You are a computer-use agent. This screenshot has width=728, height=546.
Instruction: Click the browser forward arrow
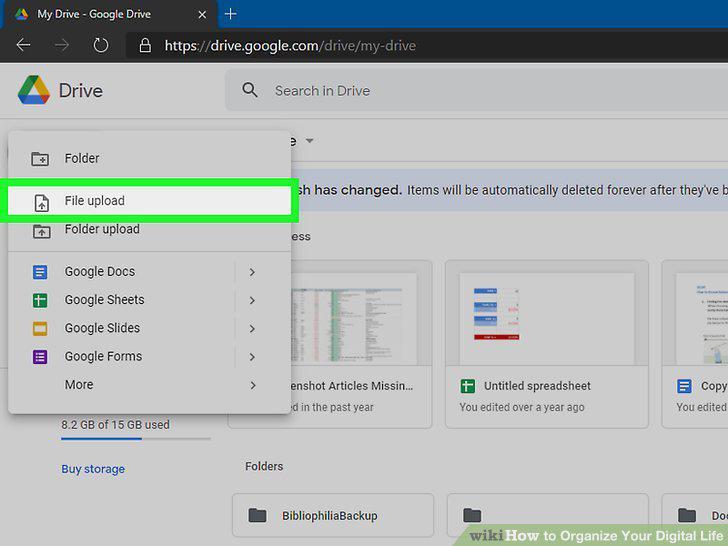(x=62, y=45)
